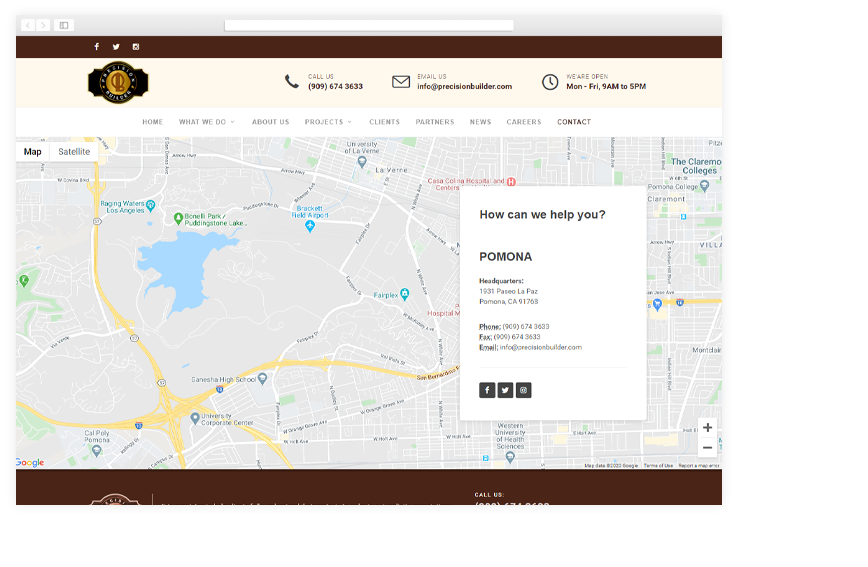Open map Terms of Use link
Viewport: 868px width, 567px height.
[x=658, y=466]
